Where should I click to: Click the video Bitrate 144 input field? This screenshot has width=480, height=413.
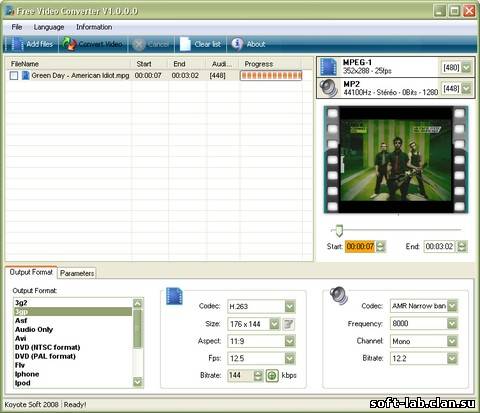tap(240, 376)
